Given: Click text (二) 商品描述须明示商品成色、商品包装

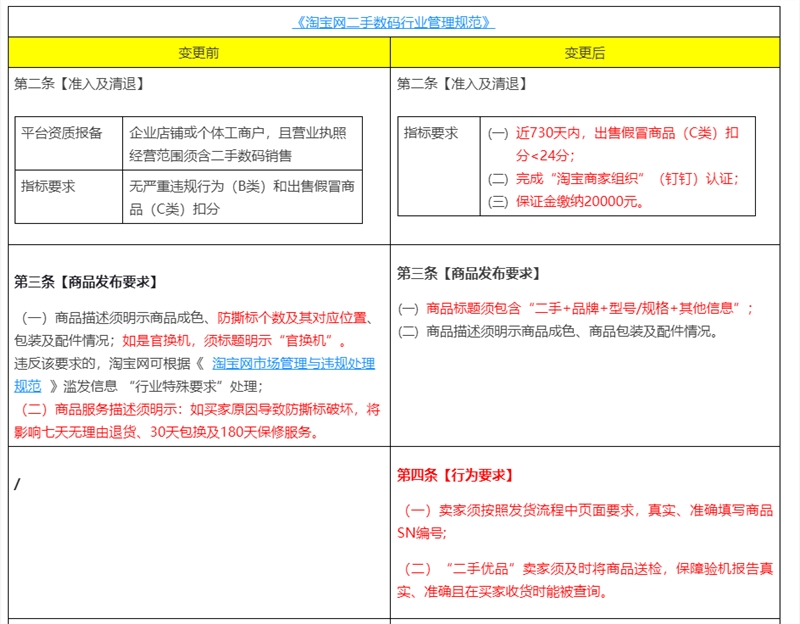Looking at the screenshot, I should (x=558, y=332).
